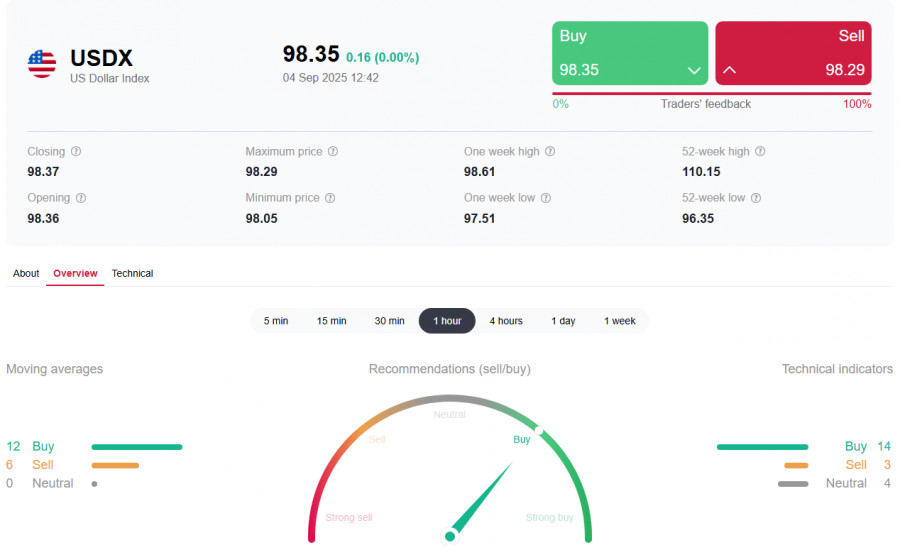Open the Opening help question mark icon
The height and width of the screenshot is (550, 900).
(81, 198)
